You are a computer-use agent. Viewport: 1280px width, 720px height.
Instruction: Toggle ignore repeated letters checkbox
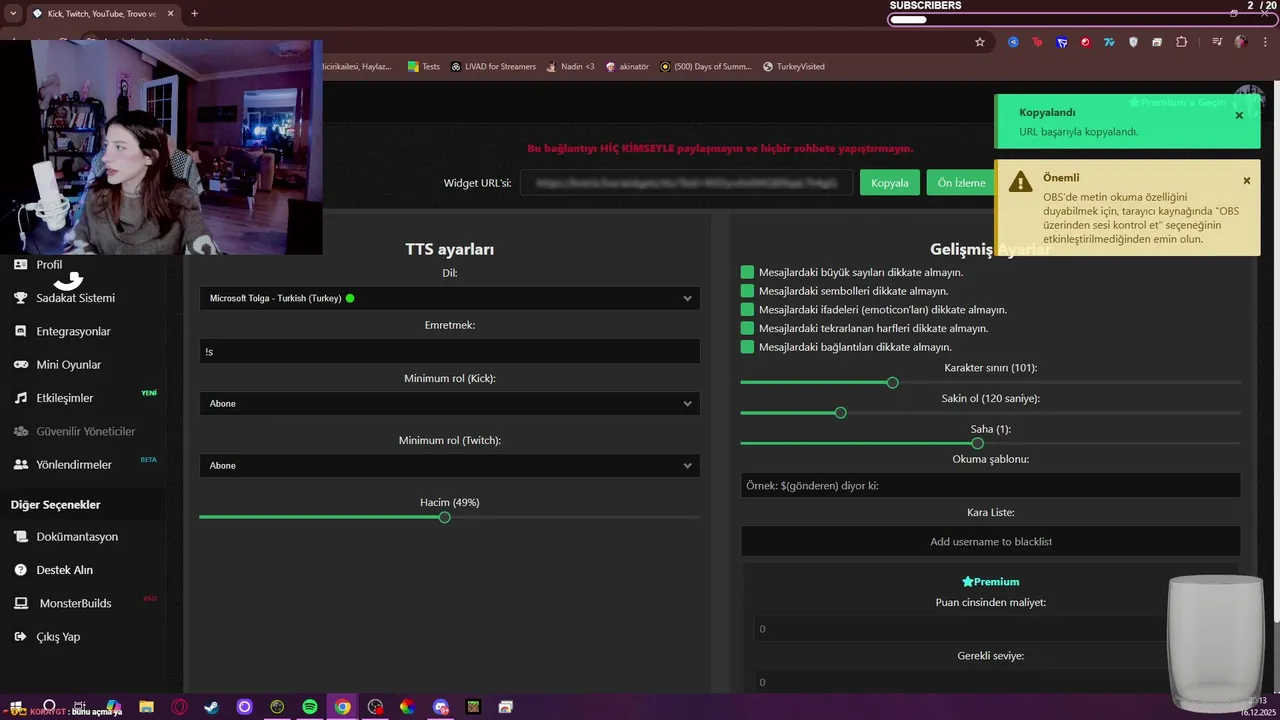click(x=747, y=328)
